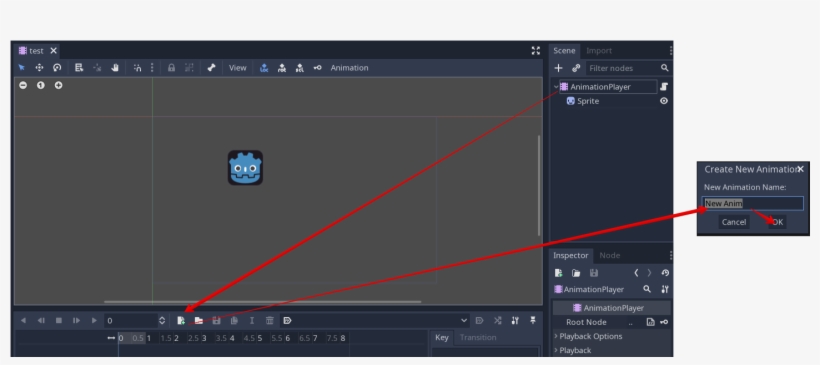The height and width of the screenshot is (365, 820).
Task: Click timeline marker at 2 seconds
Action: click(x=176, y=338)
